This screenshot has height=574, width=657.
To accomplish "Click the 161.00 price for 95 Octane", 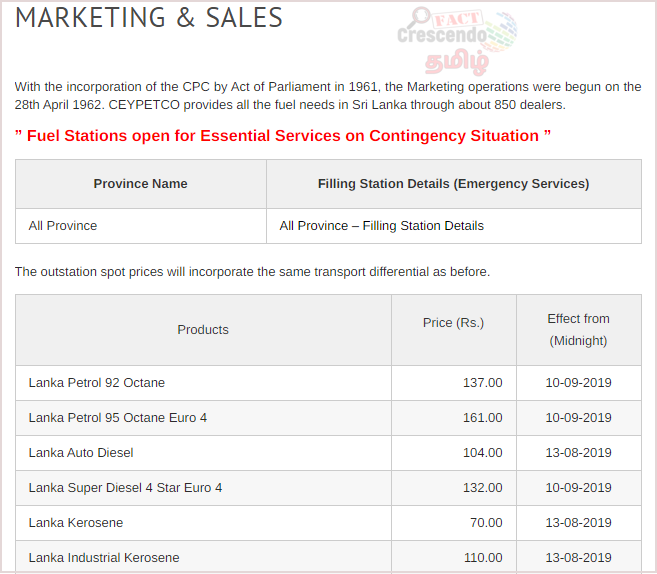I will click(482, 418).
